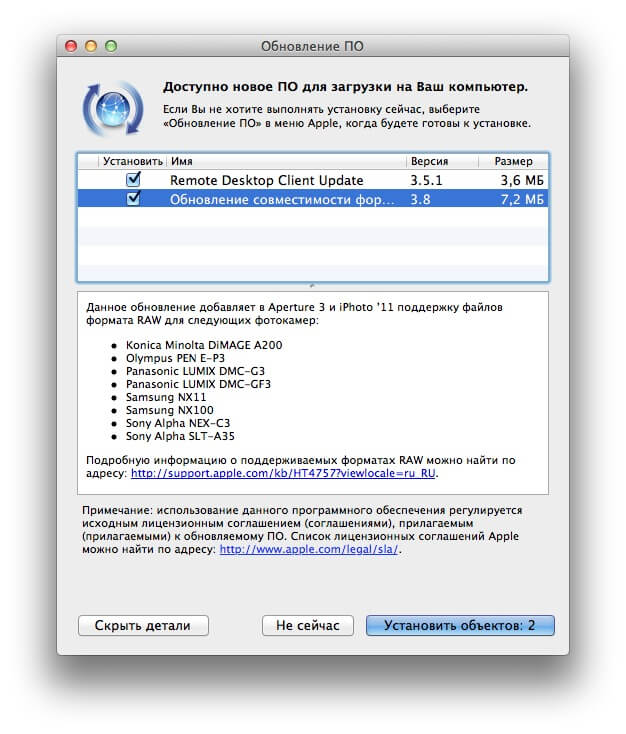The width and height of the screenshot is (626, 734).
Task: Click Samsung NX11 list entry
Action: 166,397
